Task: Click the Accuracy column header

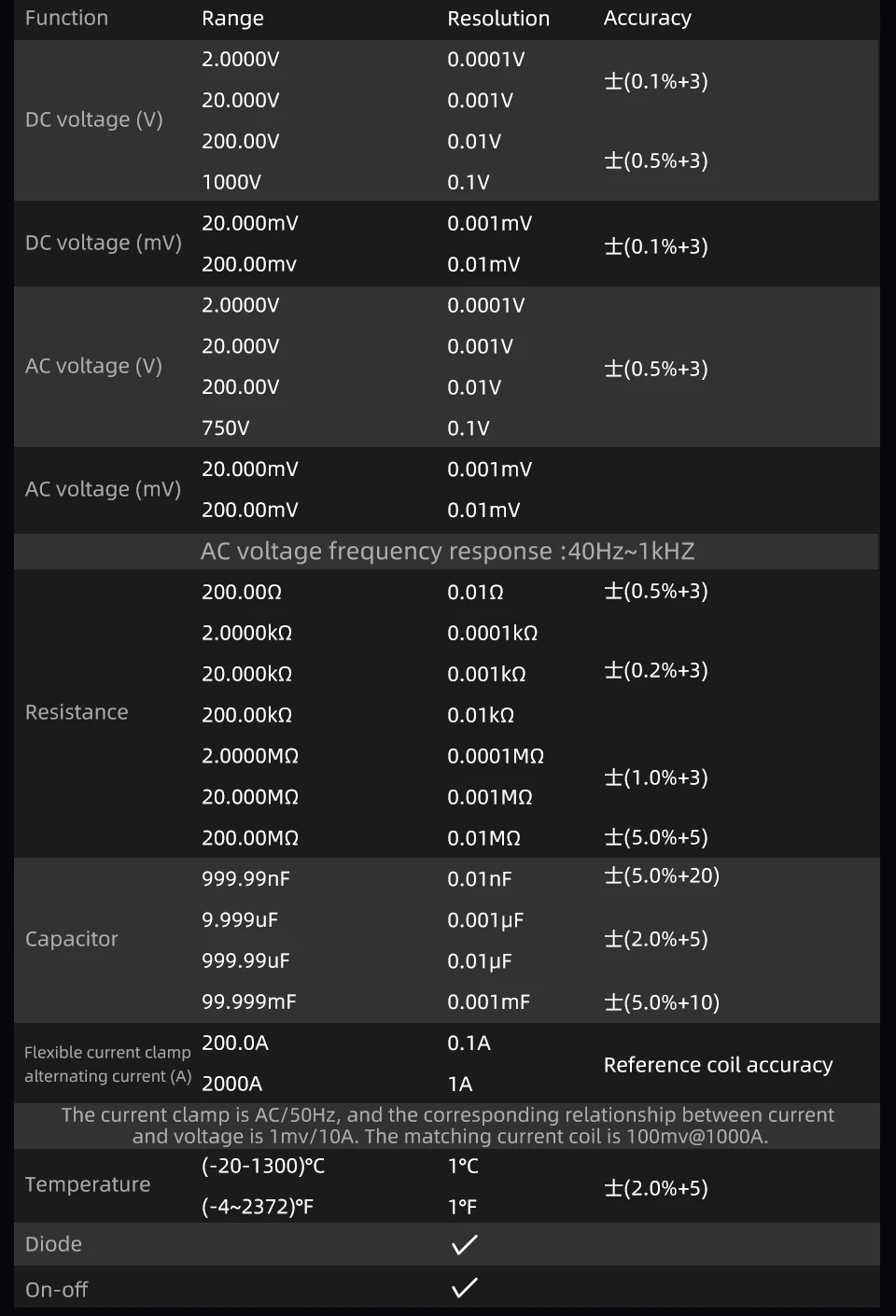Action: tap(647, 19)
